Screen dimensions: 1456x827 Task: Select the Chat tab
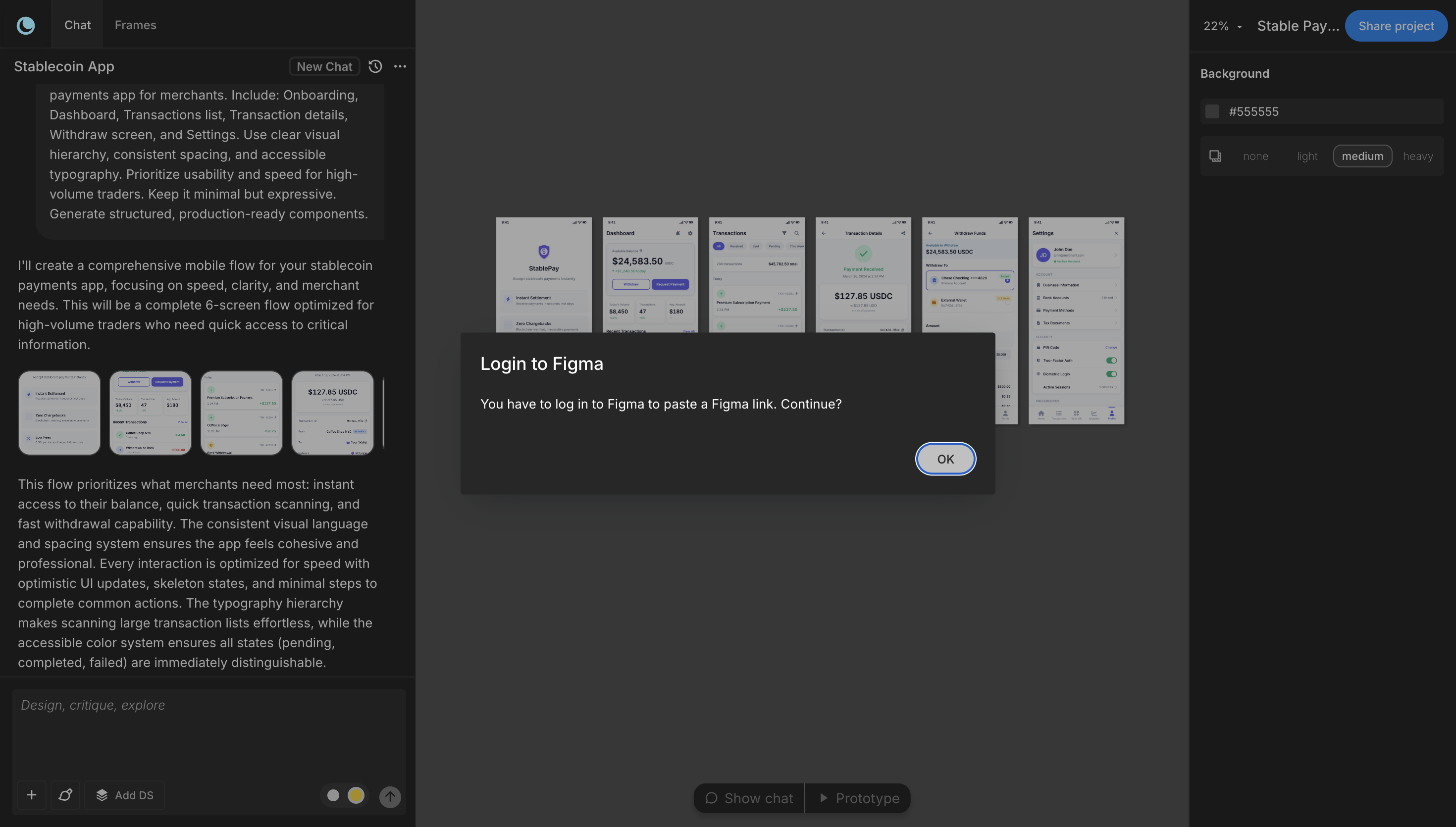point(77,25)
